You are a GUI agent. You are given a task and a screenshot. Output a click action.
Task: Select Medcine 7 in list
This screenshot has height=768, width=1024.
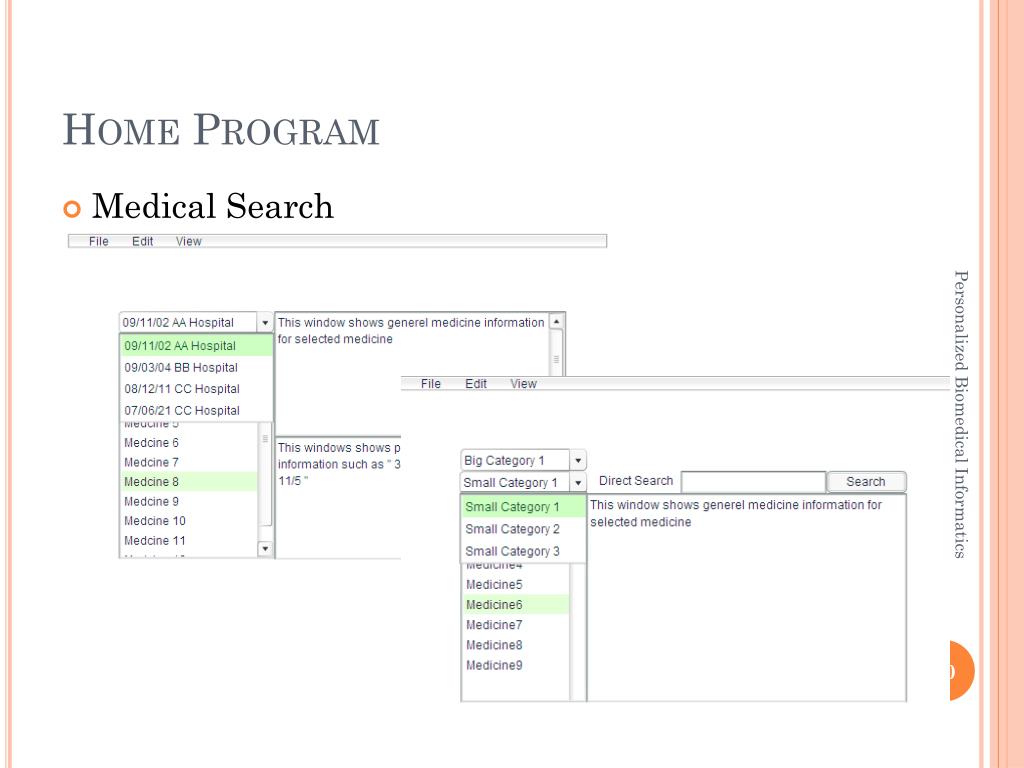point(189,462)
